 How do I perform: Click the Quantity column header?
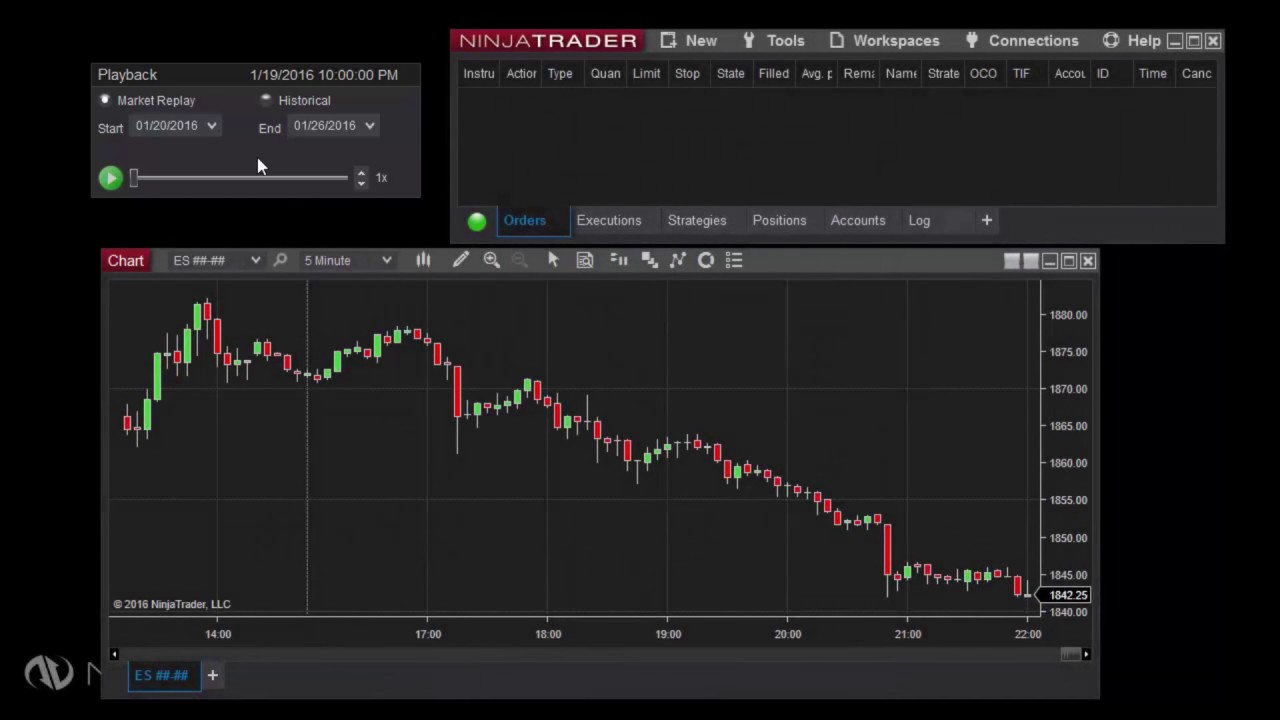click(x=605, y=74)
